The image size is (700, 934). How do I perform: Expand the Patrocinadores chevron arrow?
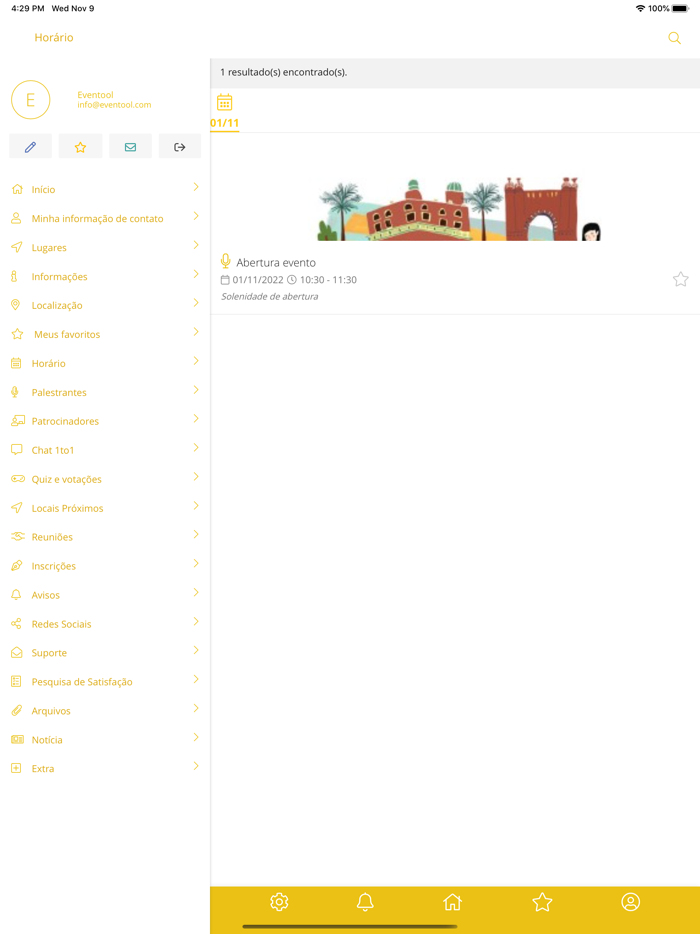pyautogui.click(x=196, y=419)
